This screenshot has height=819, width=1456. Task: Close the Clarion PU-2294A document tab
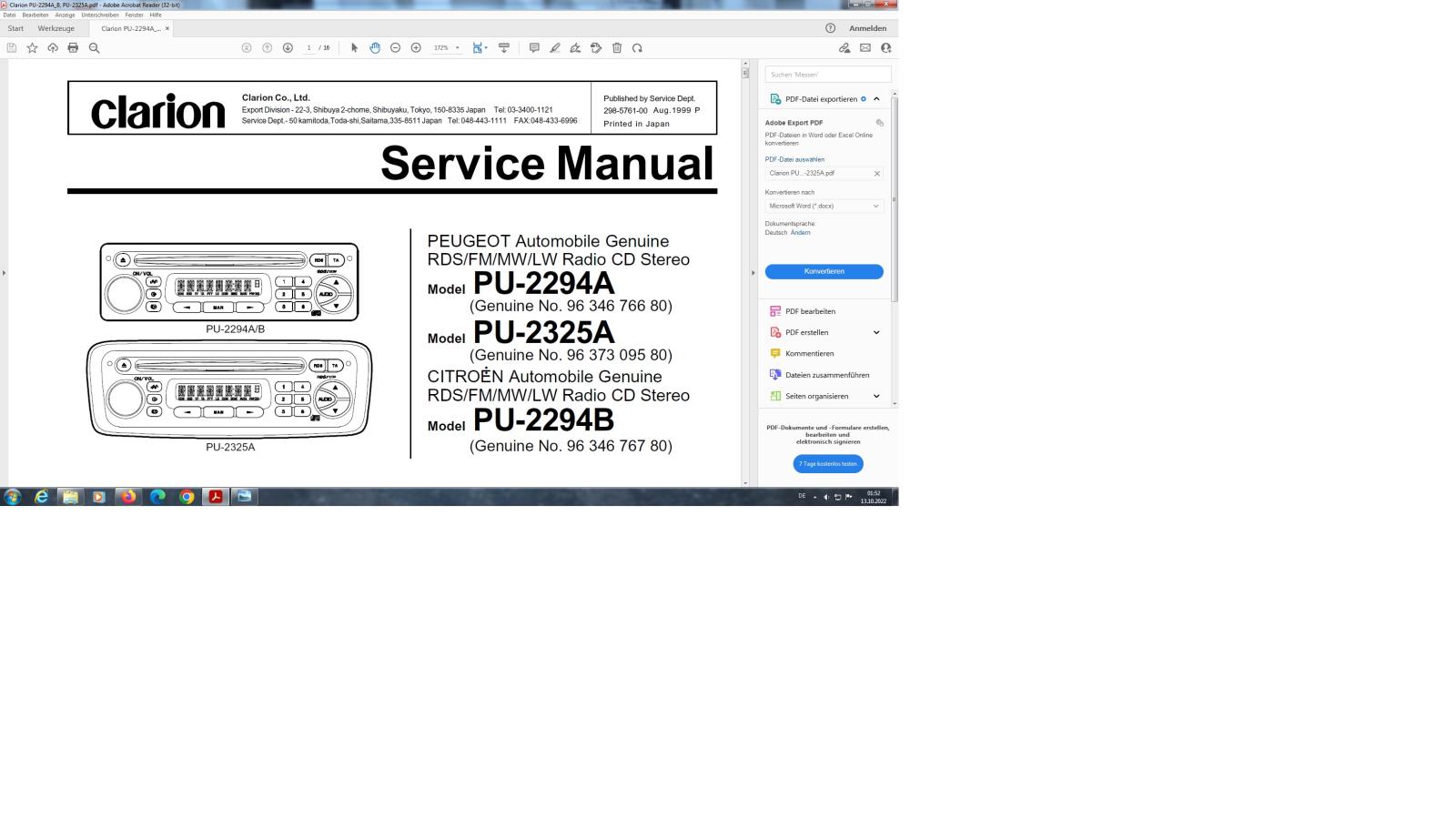pos(167,29)
